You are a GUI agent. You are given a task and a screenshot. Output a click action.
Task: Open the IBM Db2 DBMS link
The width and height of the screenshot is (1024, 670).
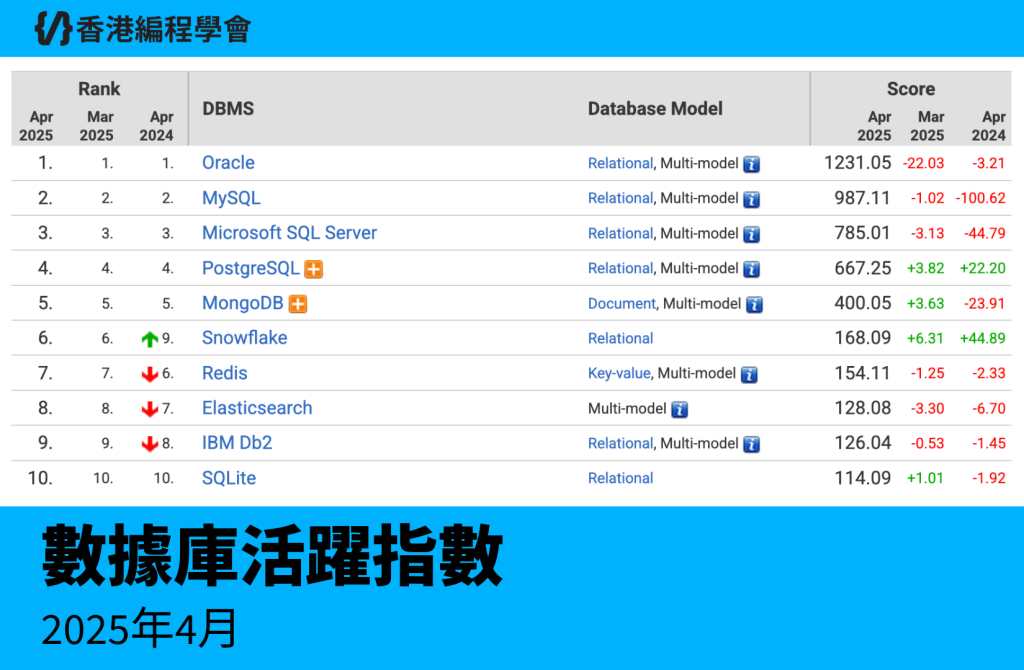pos(237,443)
